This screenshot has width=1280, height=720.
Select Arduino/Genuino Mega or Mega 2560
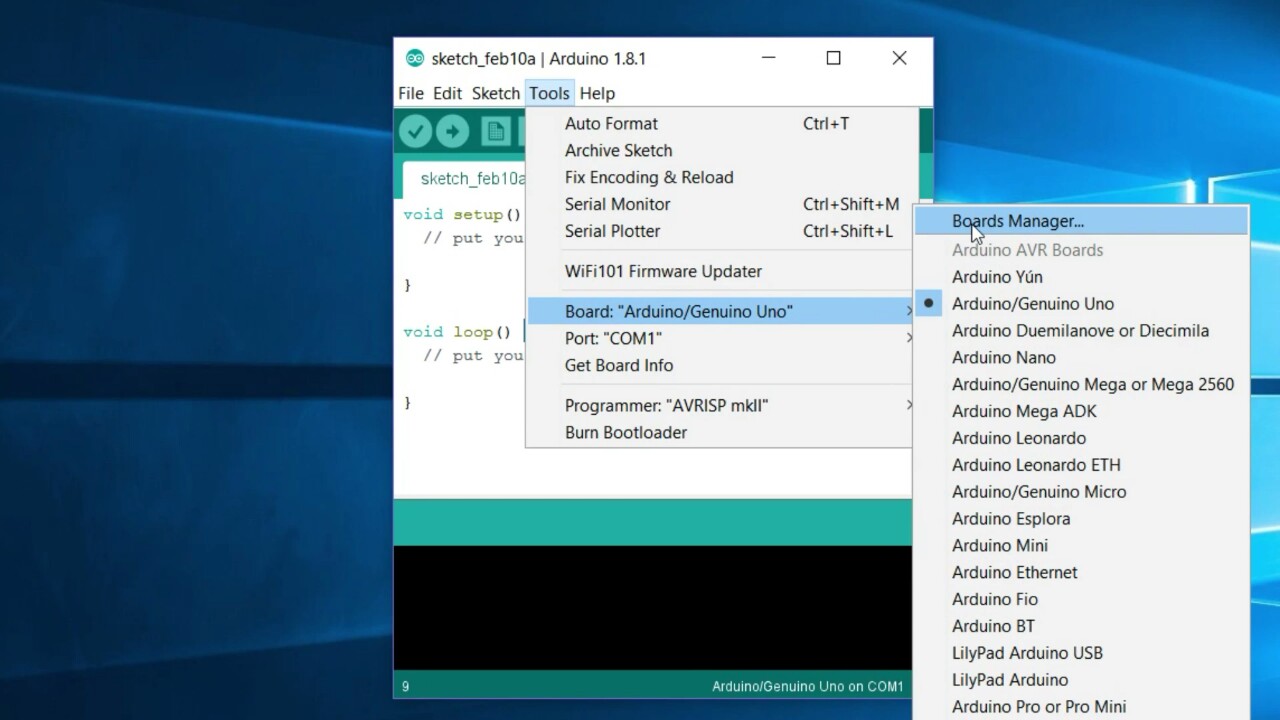pyautogui.click(x=1082, y=385)
